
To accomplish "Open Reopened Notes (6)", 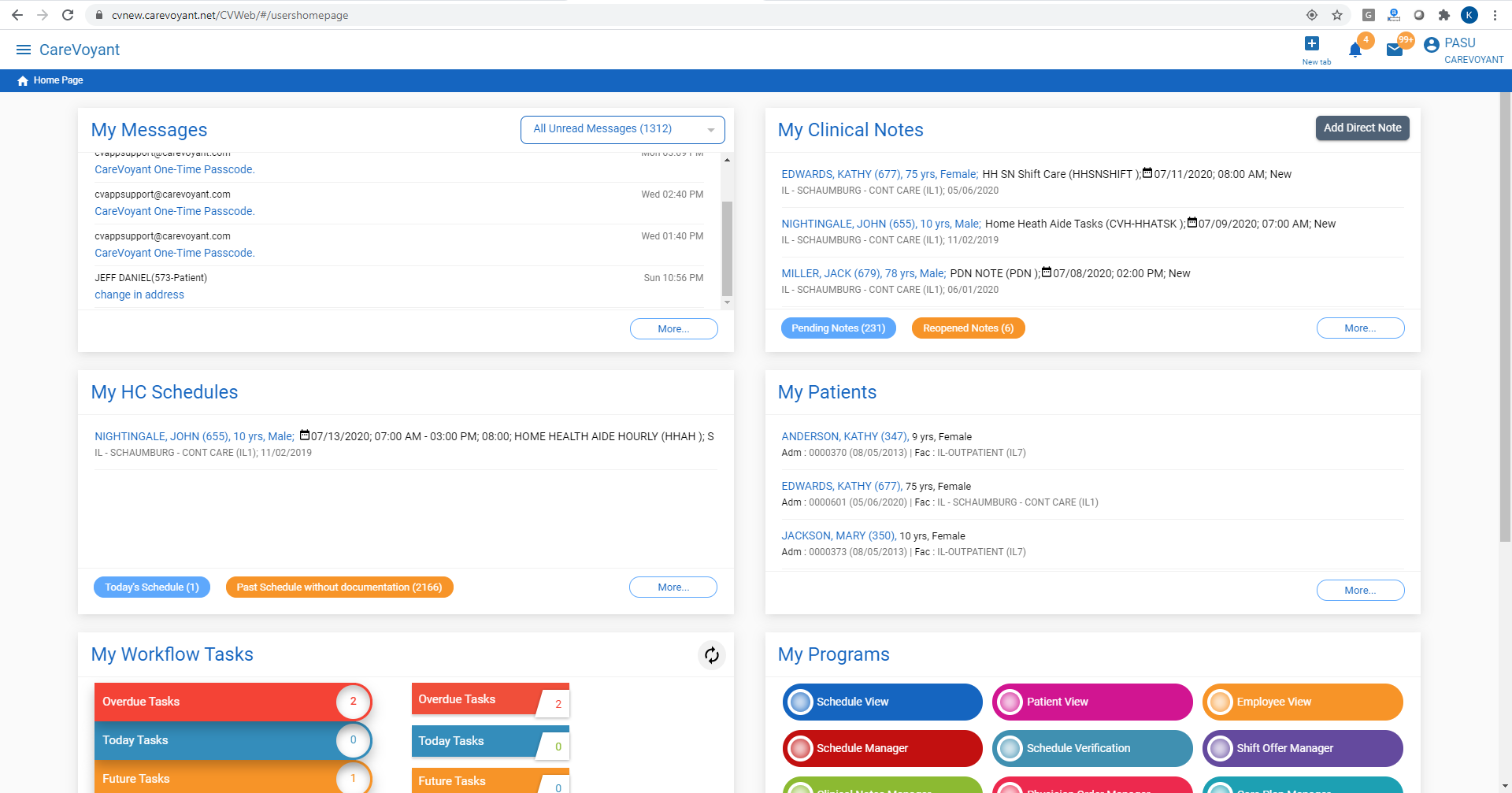I will (x=968, y=328).
